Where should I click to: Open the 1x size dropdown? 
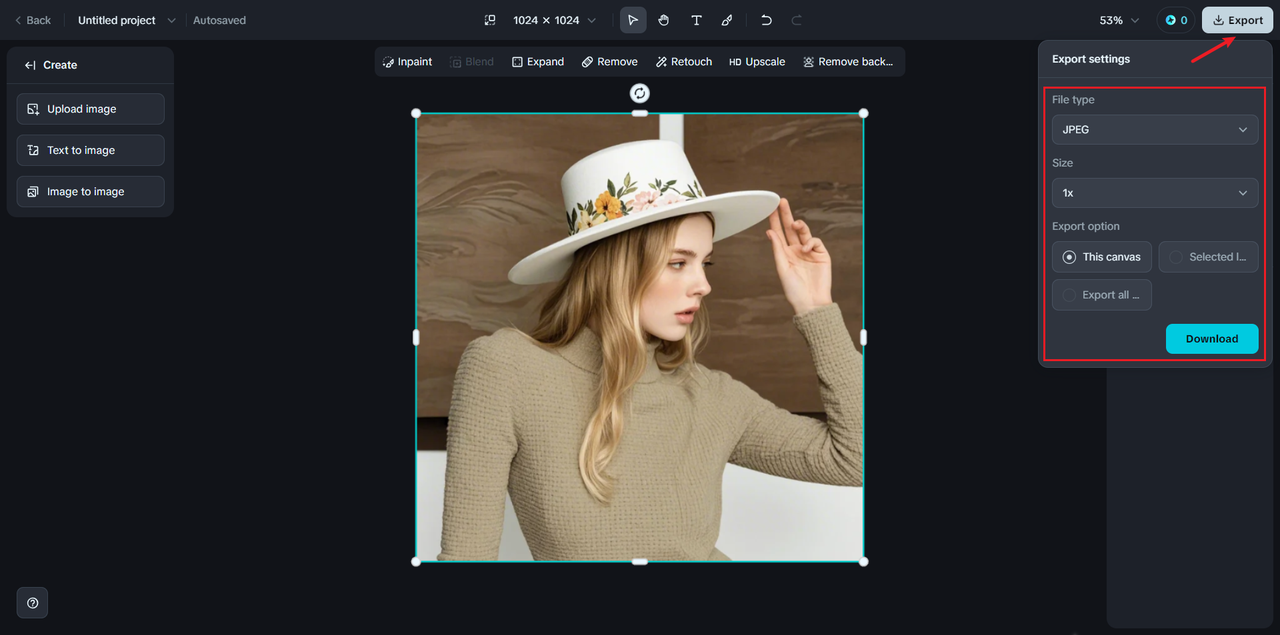[x=1155, y=193]
